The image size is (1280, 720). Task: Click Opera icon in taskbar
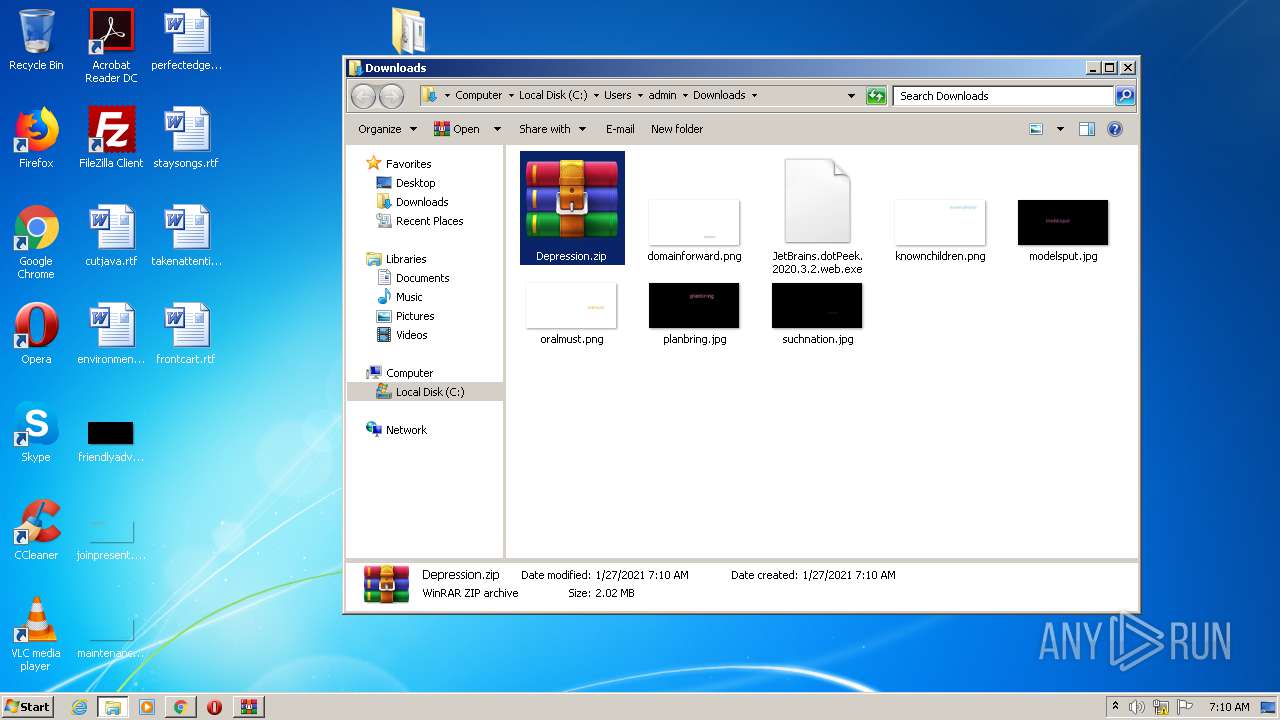pos(214,707)
